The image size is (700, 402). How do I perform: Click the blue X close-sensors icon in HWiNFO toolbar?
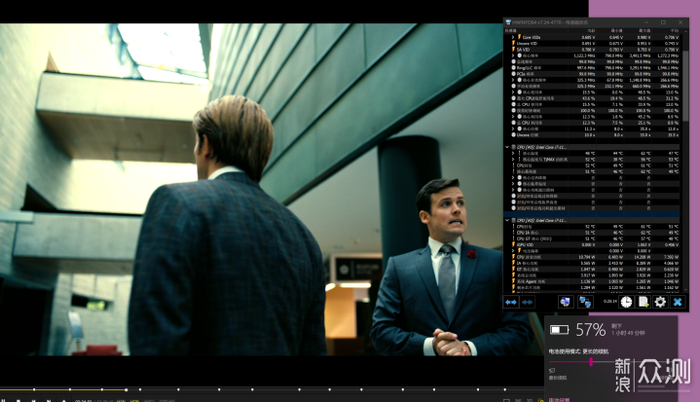point(677,302)
